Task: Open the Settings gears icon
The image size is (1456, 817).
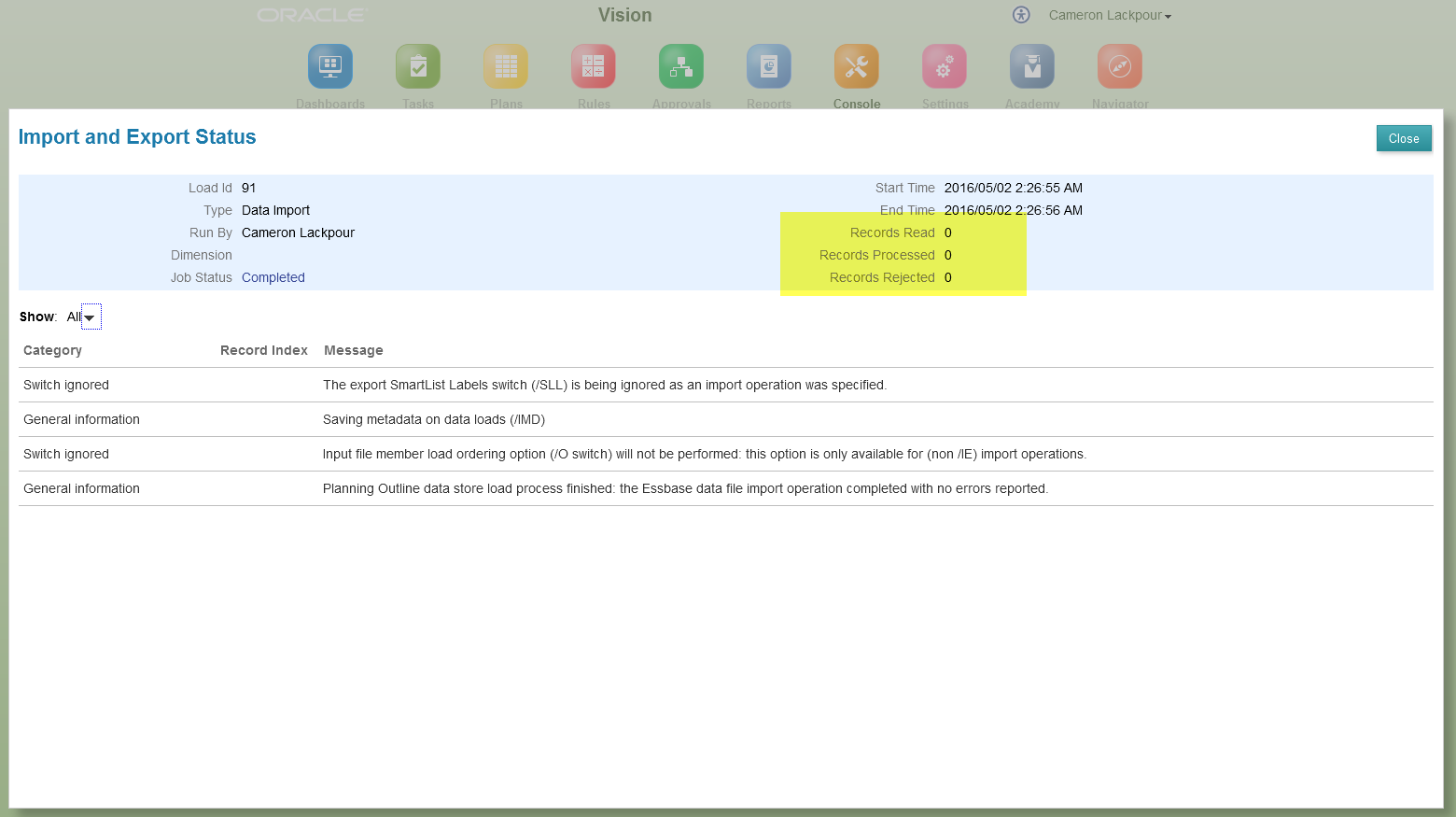Action: [x=945, y=66]
